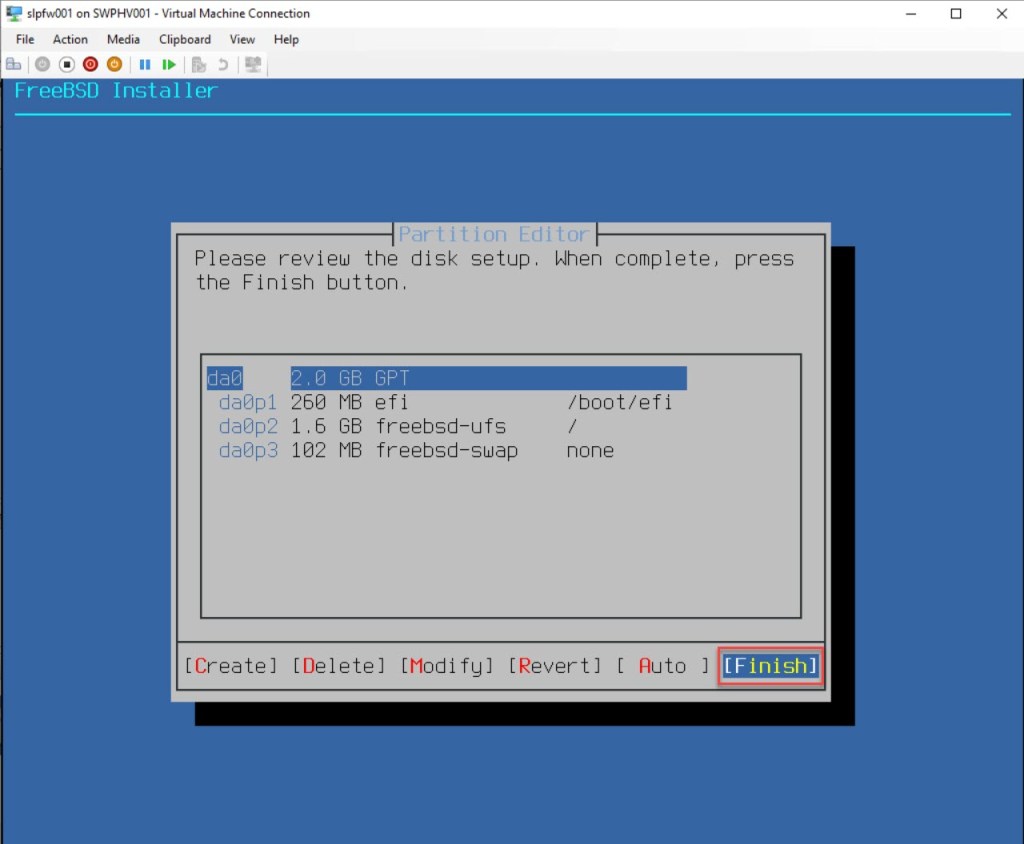Pause the virtual machine
1024x844 pixels.
[x=145, y=65]
